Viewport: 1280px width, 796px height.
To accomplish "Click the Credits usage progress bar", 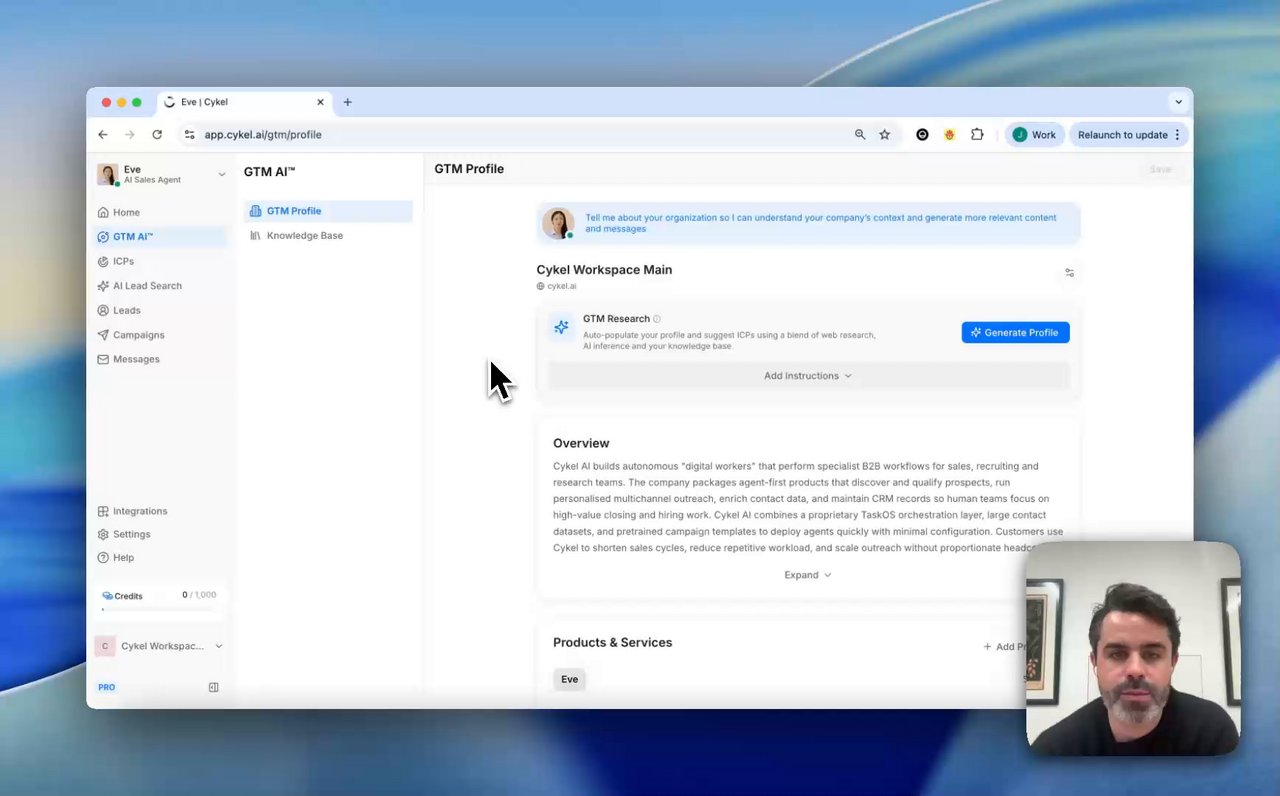I will click(159, 609).
